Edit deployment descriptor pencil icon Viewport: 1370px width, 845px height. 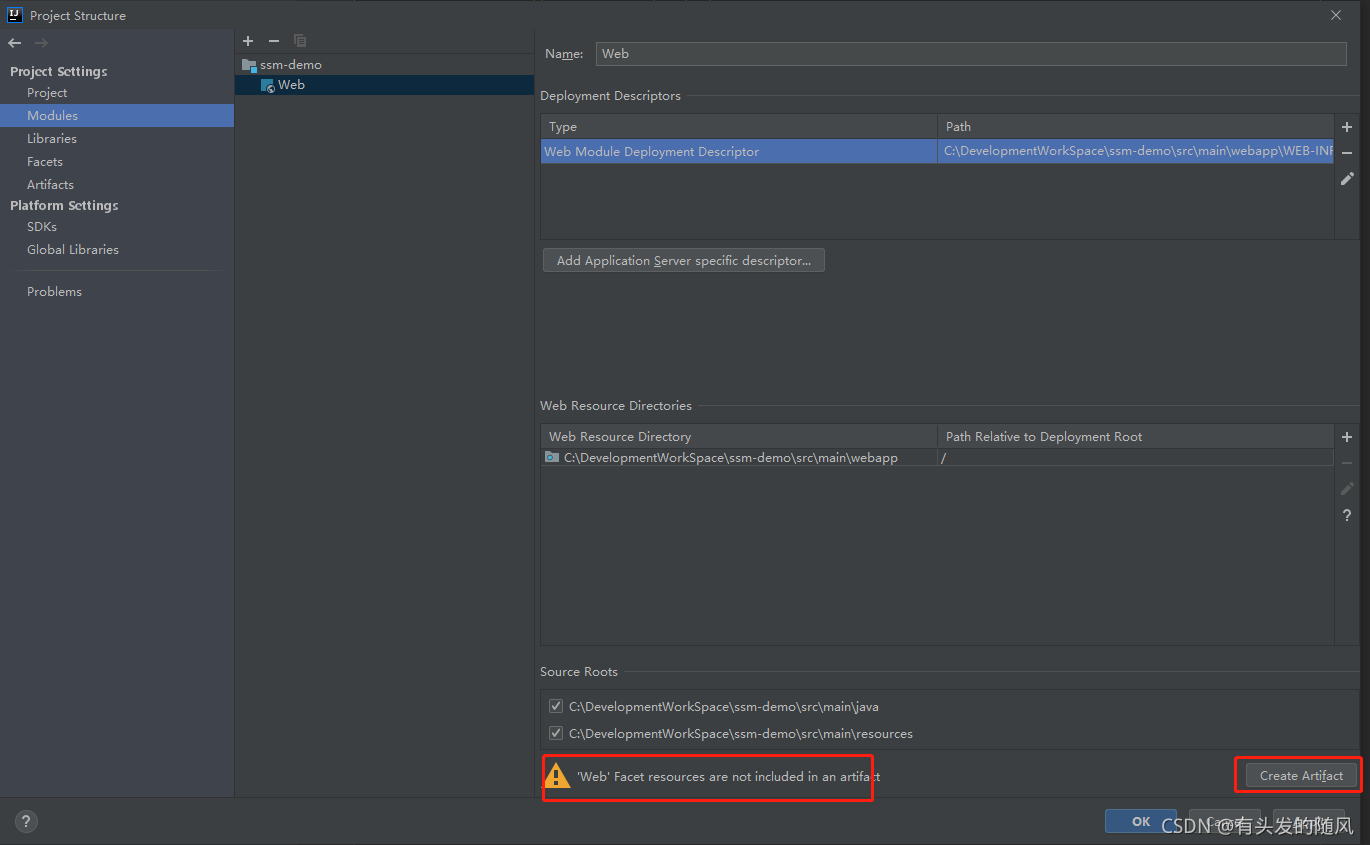coord(1347,179)
